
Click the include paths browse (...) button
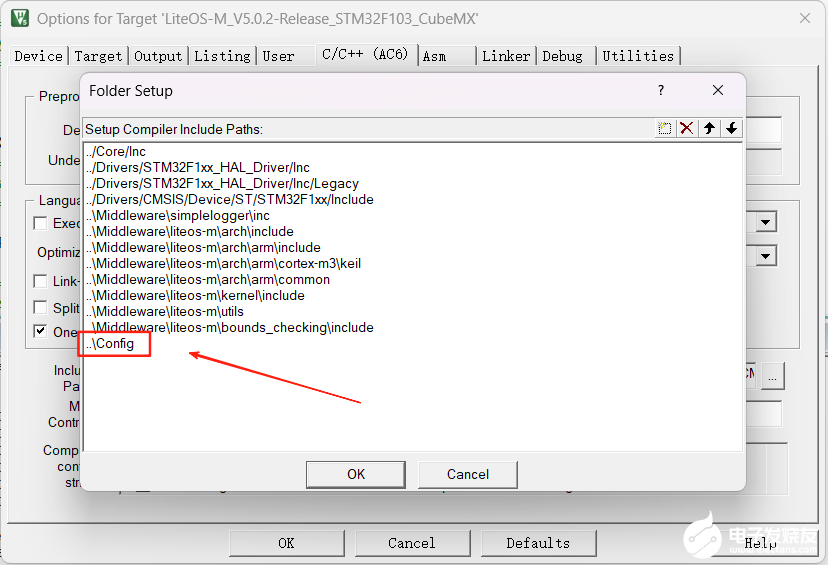[773, 376]
